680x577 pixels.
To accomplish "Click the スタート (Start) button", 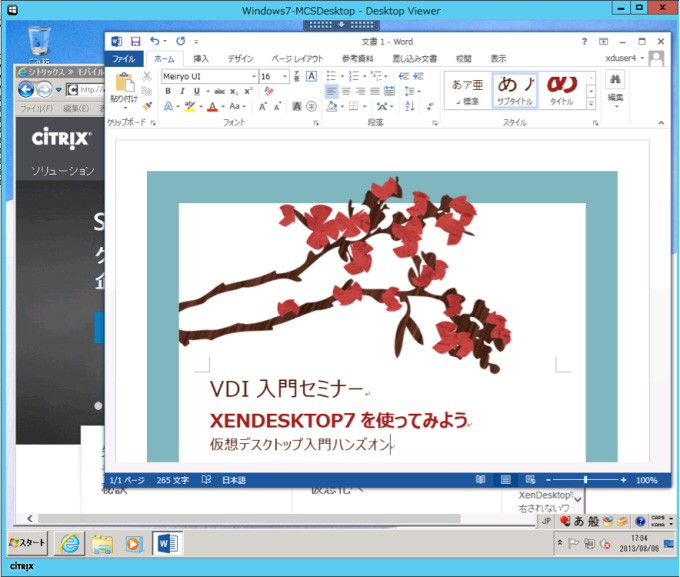I will point(27,543).
